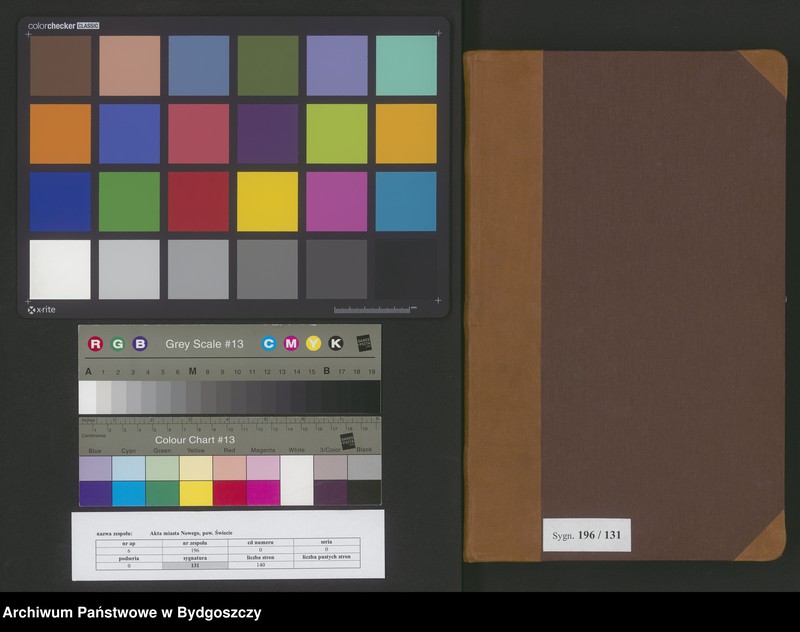Click the logo beside Grey Scale #13 title
Image resolution: width=800 pixels, height=632 pixels.
point(363,342)
